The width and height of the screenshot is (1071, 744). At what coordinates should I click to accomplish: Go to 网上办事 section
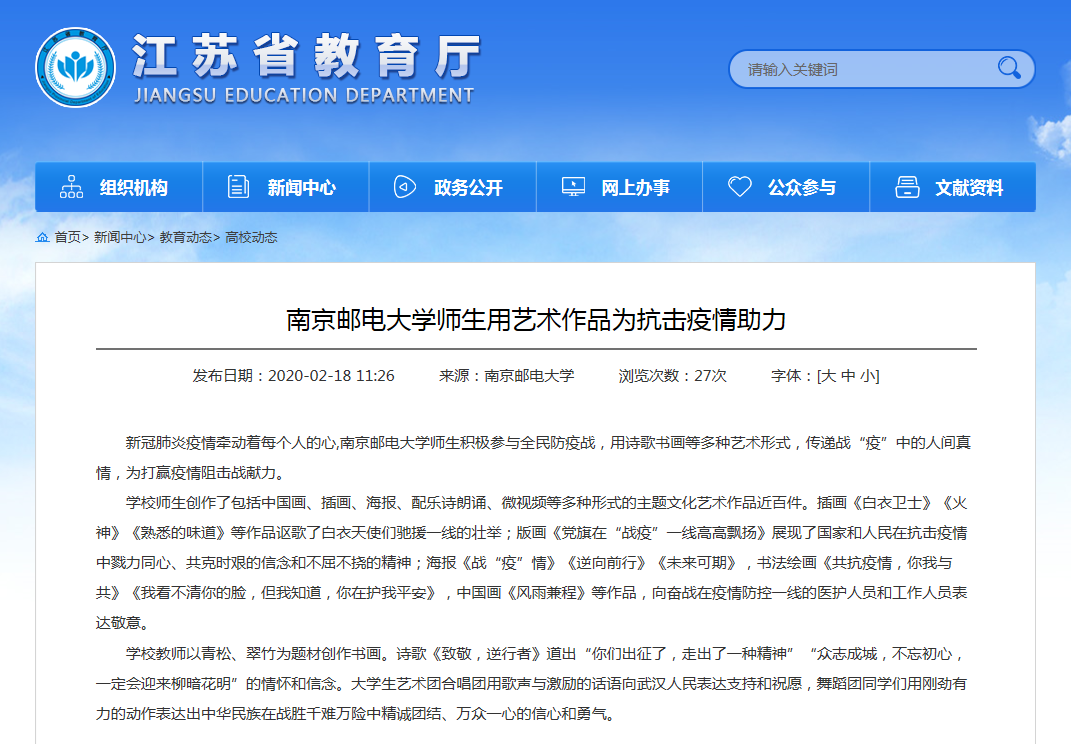(635, 188)
